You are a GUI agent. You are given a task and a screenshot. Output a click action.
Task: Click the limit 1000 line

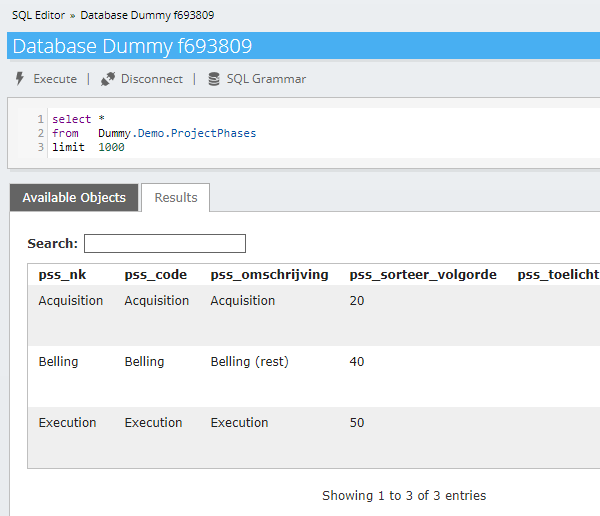point(88,147)
